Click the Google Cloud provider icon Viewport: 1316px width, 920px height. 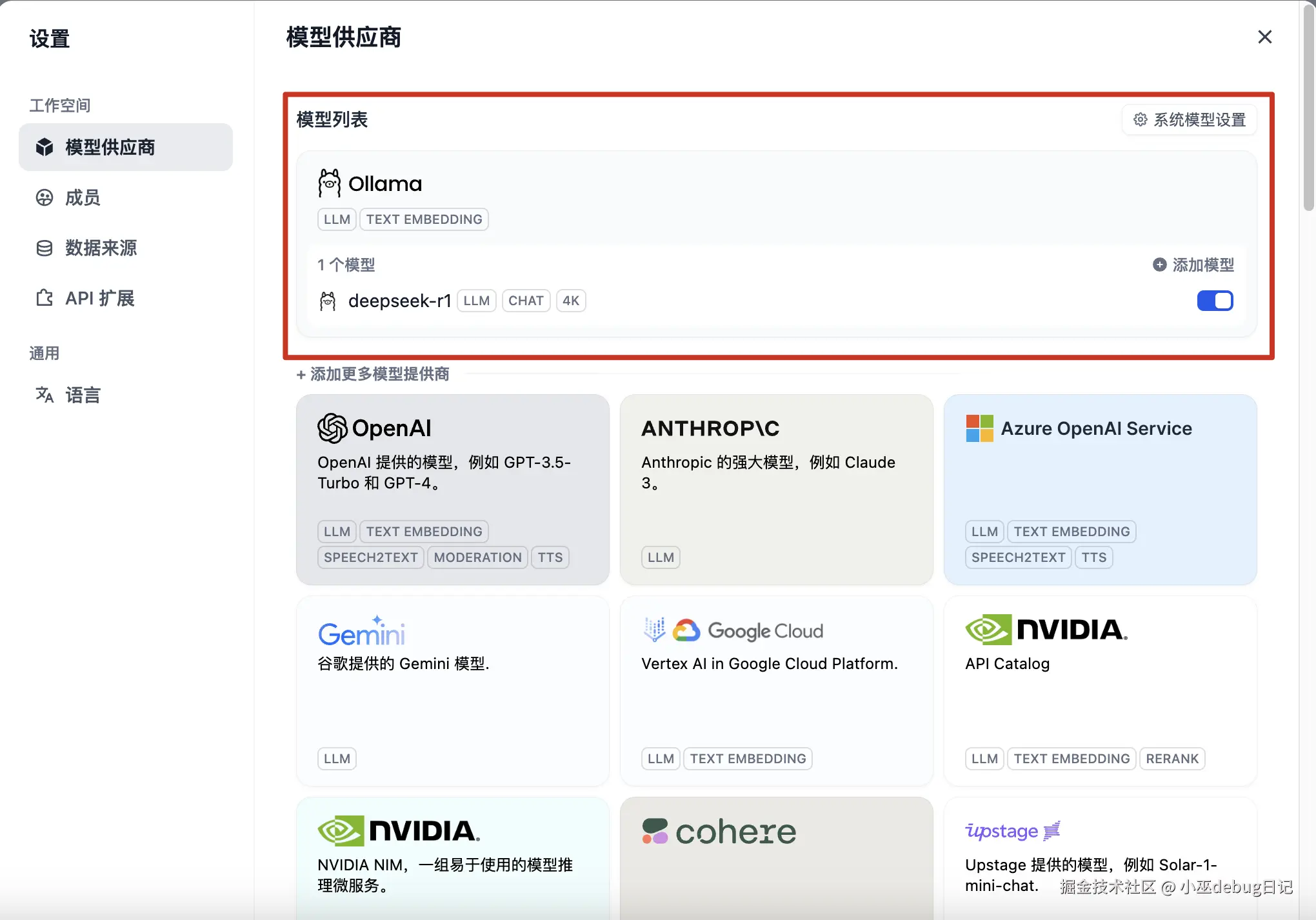687,630
